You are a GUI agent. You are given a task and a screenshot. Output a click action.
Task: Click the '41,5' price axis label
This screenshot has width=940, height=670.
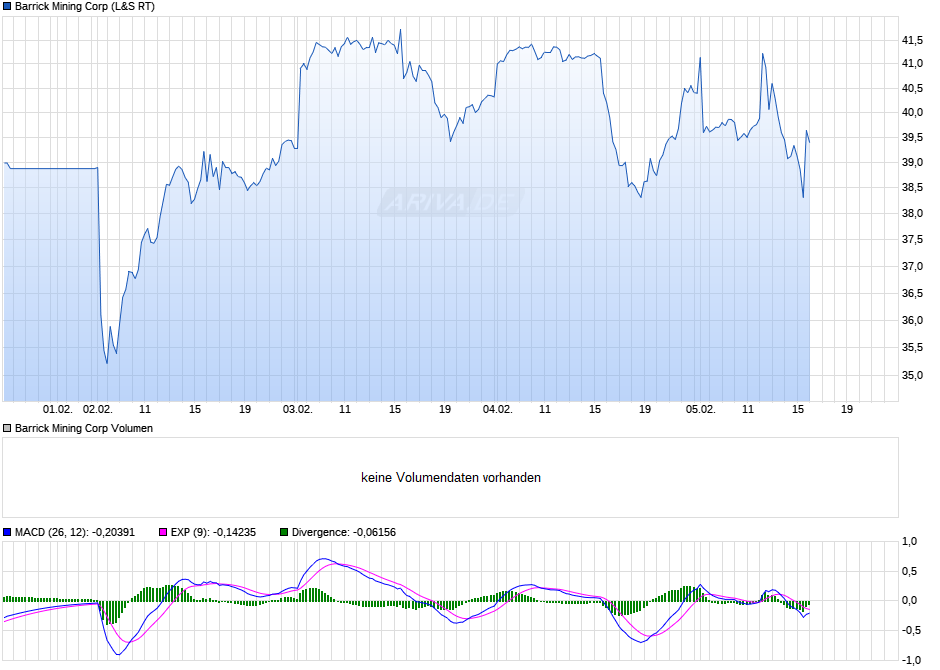tap(912, 41)
